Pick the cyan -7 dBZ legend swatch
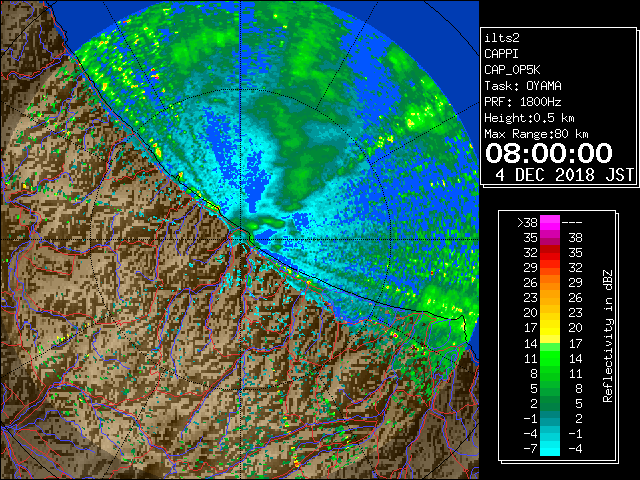 click(550, 448)
